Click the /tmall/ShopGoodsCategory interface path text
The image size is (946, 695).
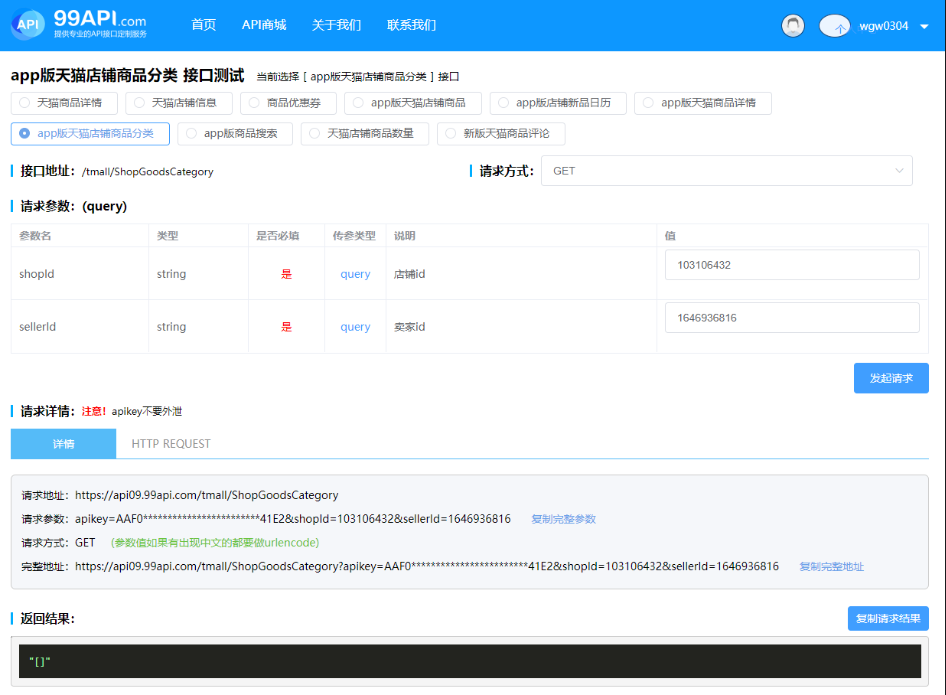coord(147,172)
